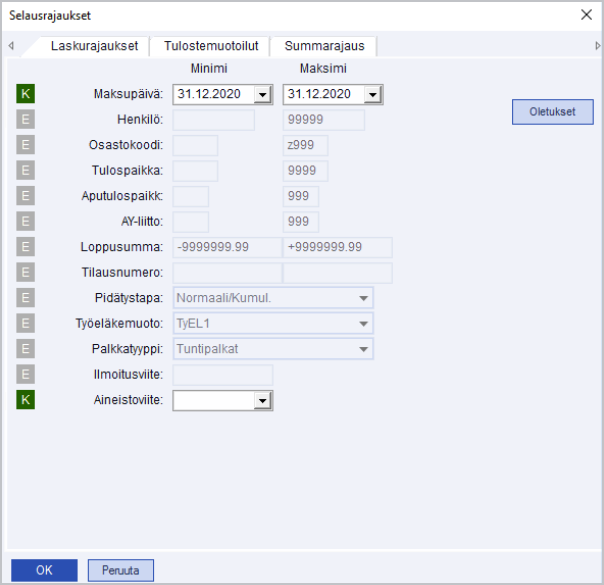Screen dimensions: 604x585
Task: Enable the E toggle for Henkilö
Action: coord(26,120)
